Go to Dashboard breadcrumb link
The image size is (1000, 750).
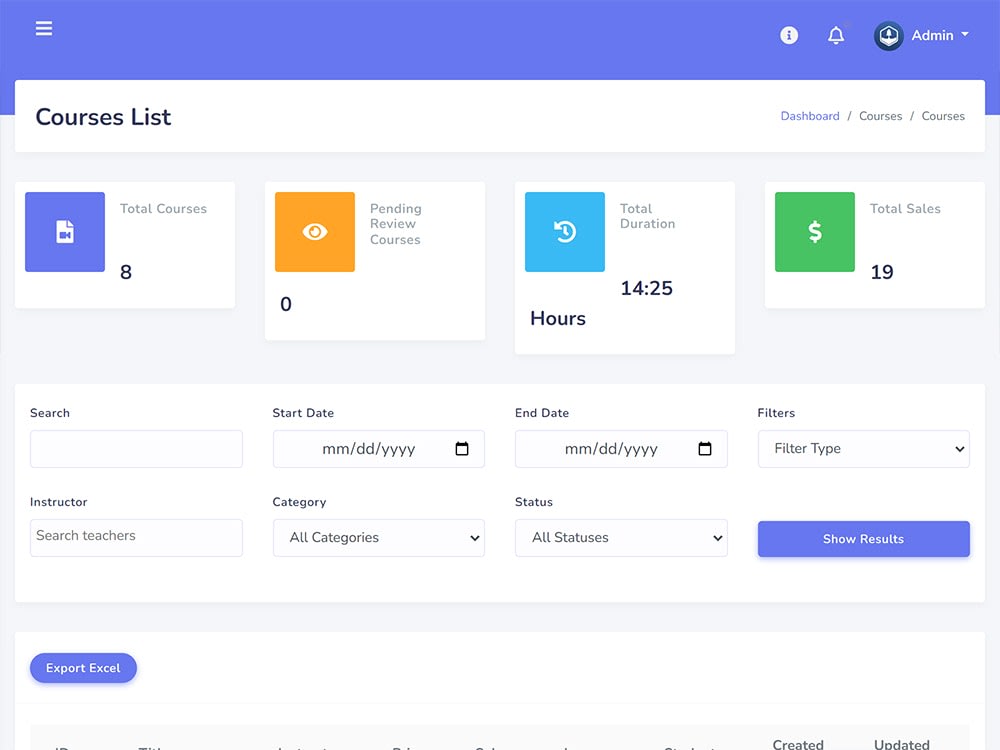coord(810,116)
